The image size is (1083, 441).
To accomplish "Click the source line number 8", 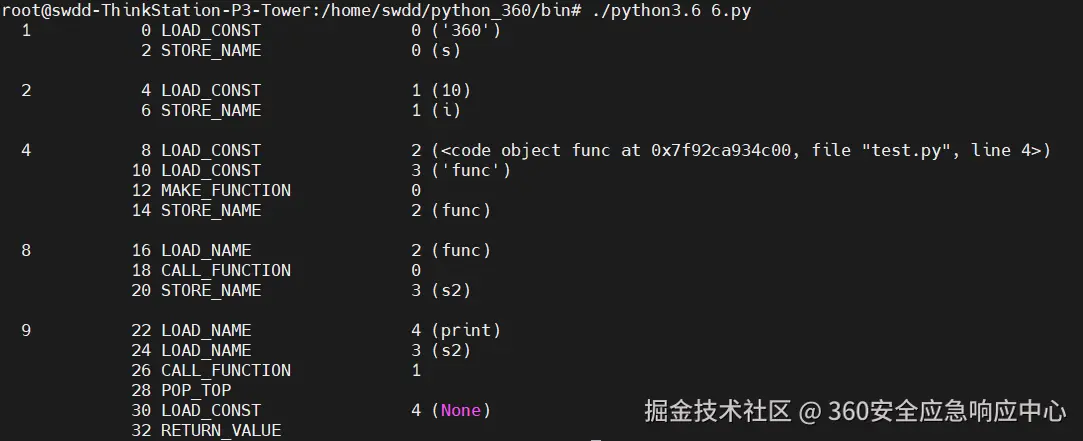I will [x=26, y=250].
